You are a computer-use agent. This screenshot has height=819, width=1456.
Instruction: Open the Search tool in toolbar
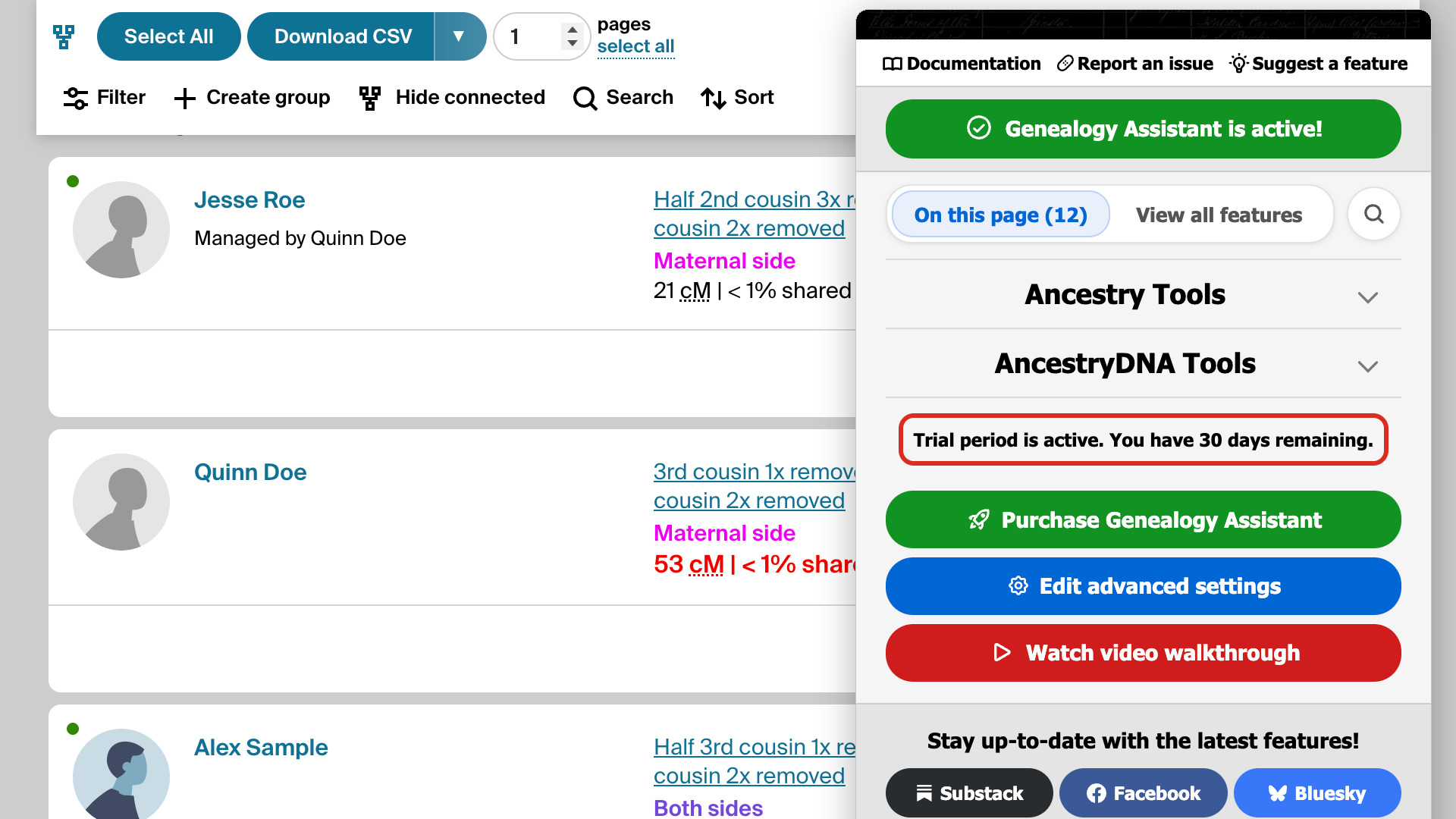[623, 98]
